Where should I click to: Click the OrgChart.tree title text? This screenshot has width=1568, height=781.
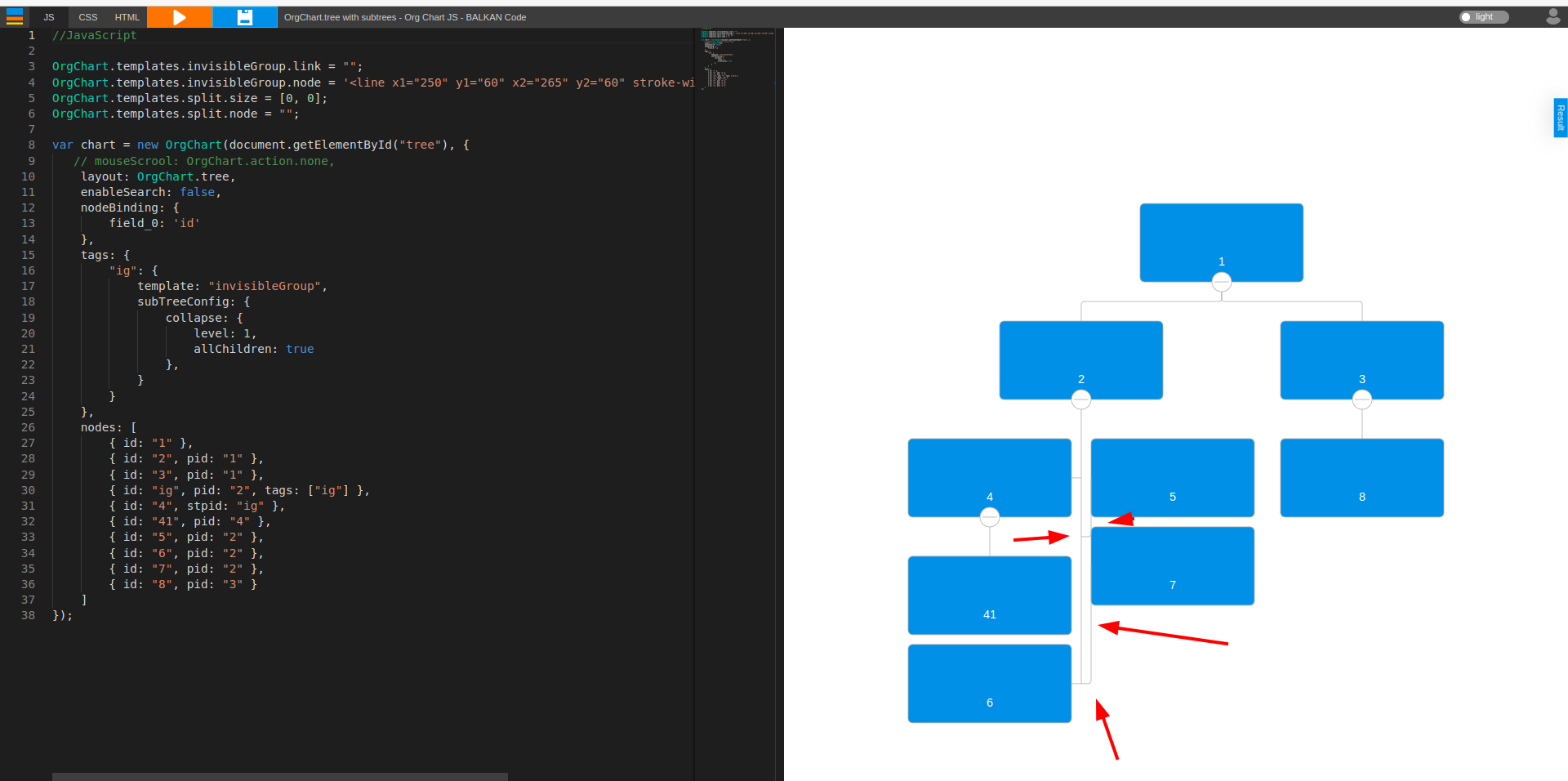405,16
